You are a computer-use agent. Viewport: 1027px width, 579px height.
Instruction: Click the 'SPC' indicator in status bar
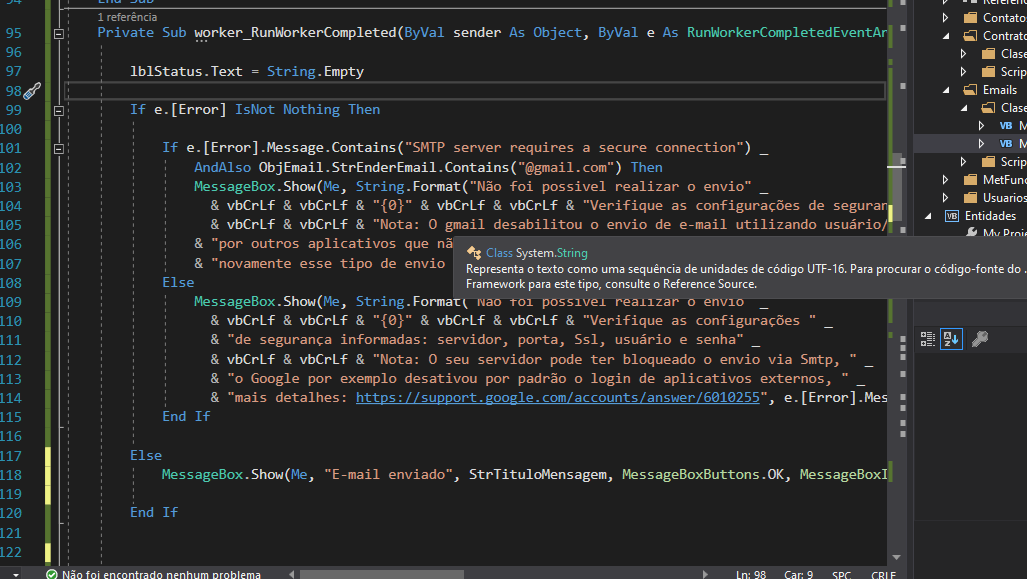pos(842,574)
